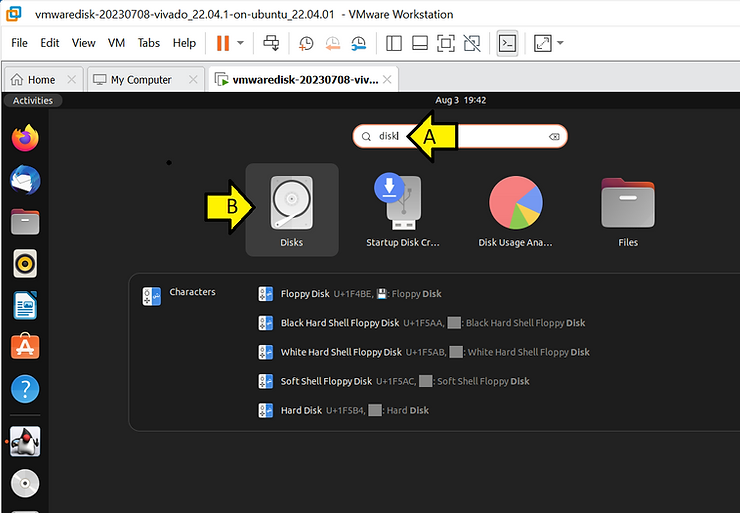Open the Disks application

point(291,209)
